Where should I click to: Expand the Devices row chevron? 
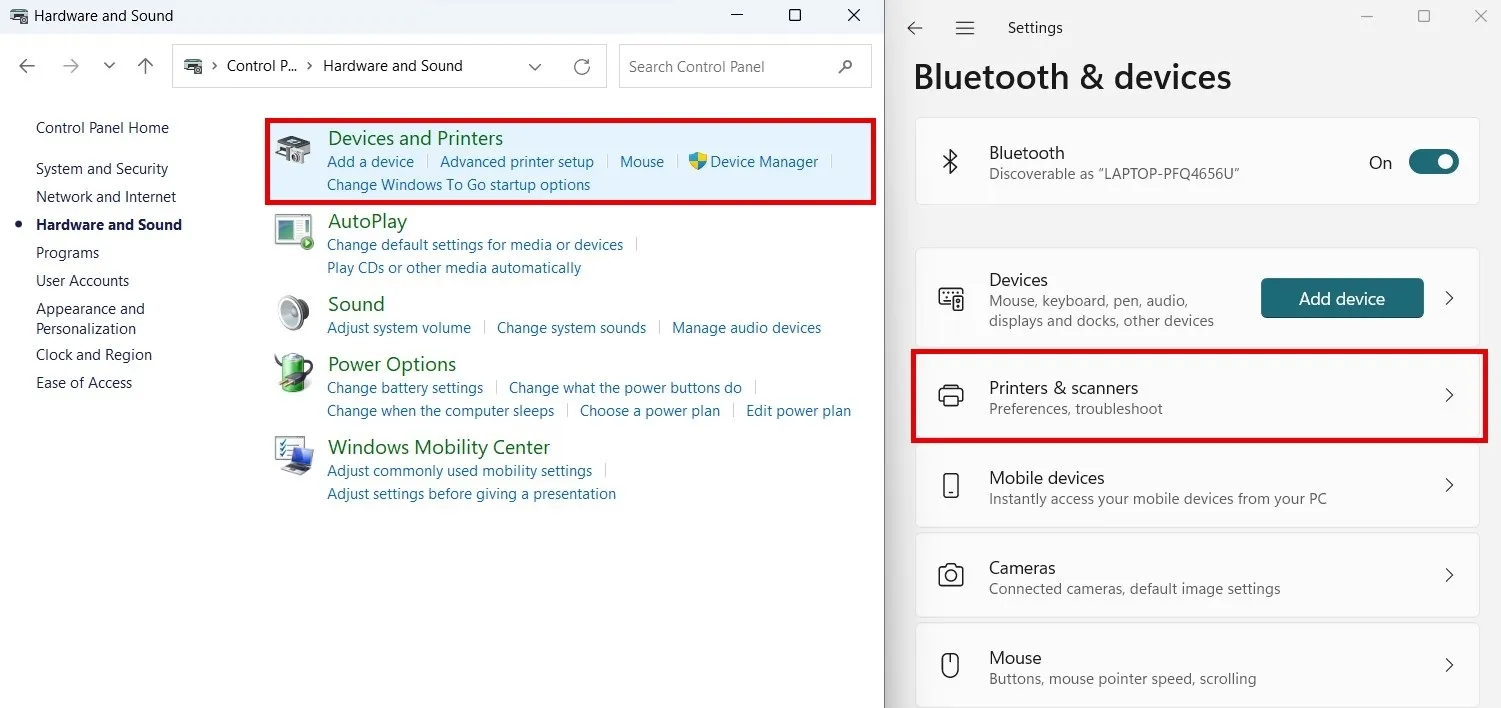tap(1449, 298)
